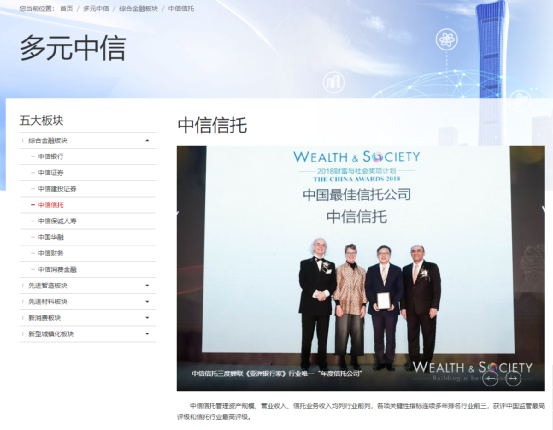Select 中信财务 in the sidebar

[51, 253]
